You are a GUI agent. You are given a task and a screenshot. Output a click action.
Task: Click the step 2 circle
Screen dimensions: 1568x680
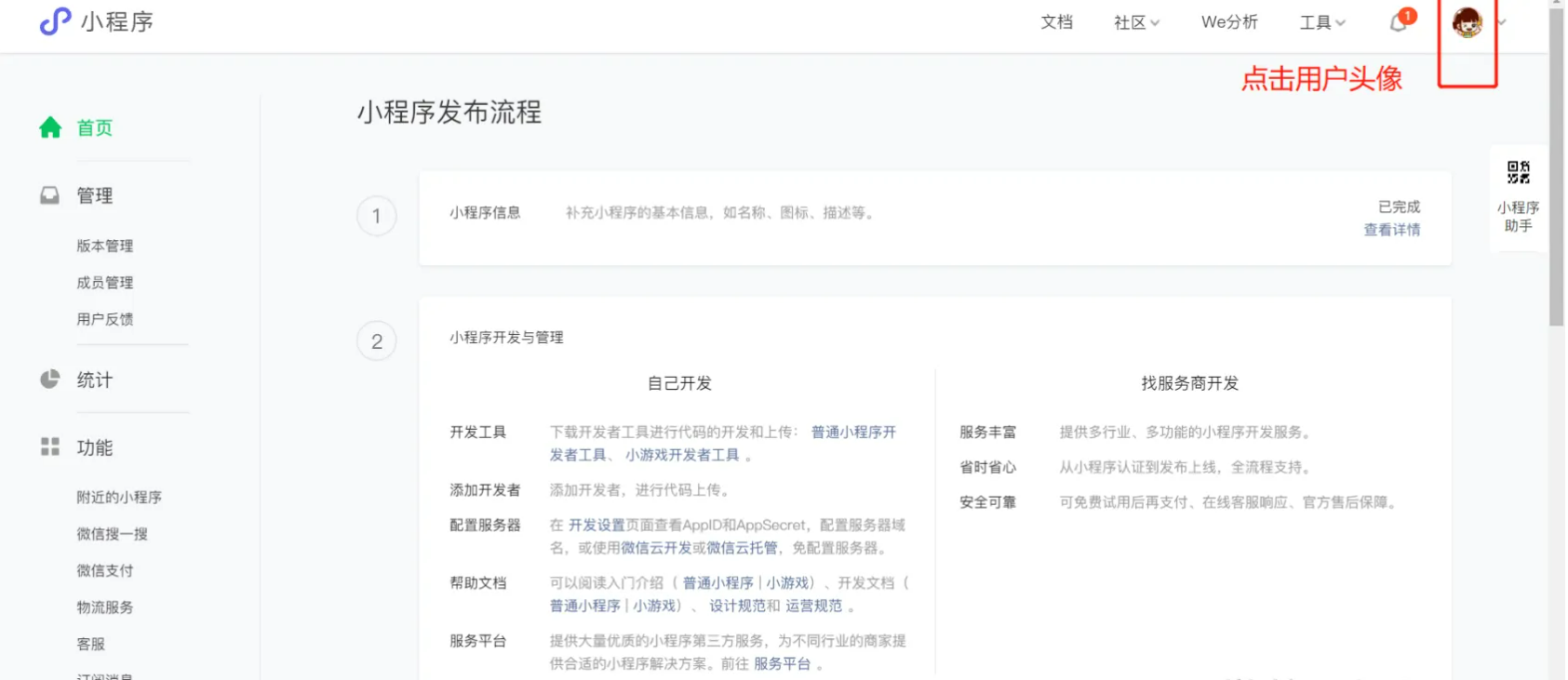click(376, 341)
